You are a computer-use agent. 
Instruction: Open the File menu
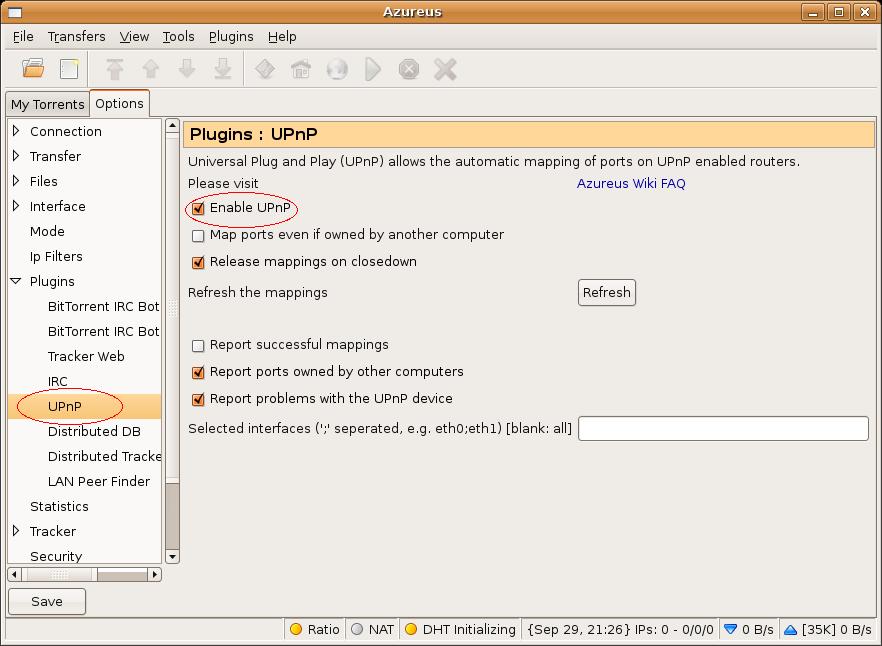coord(23,37)
